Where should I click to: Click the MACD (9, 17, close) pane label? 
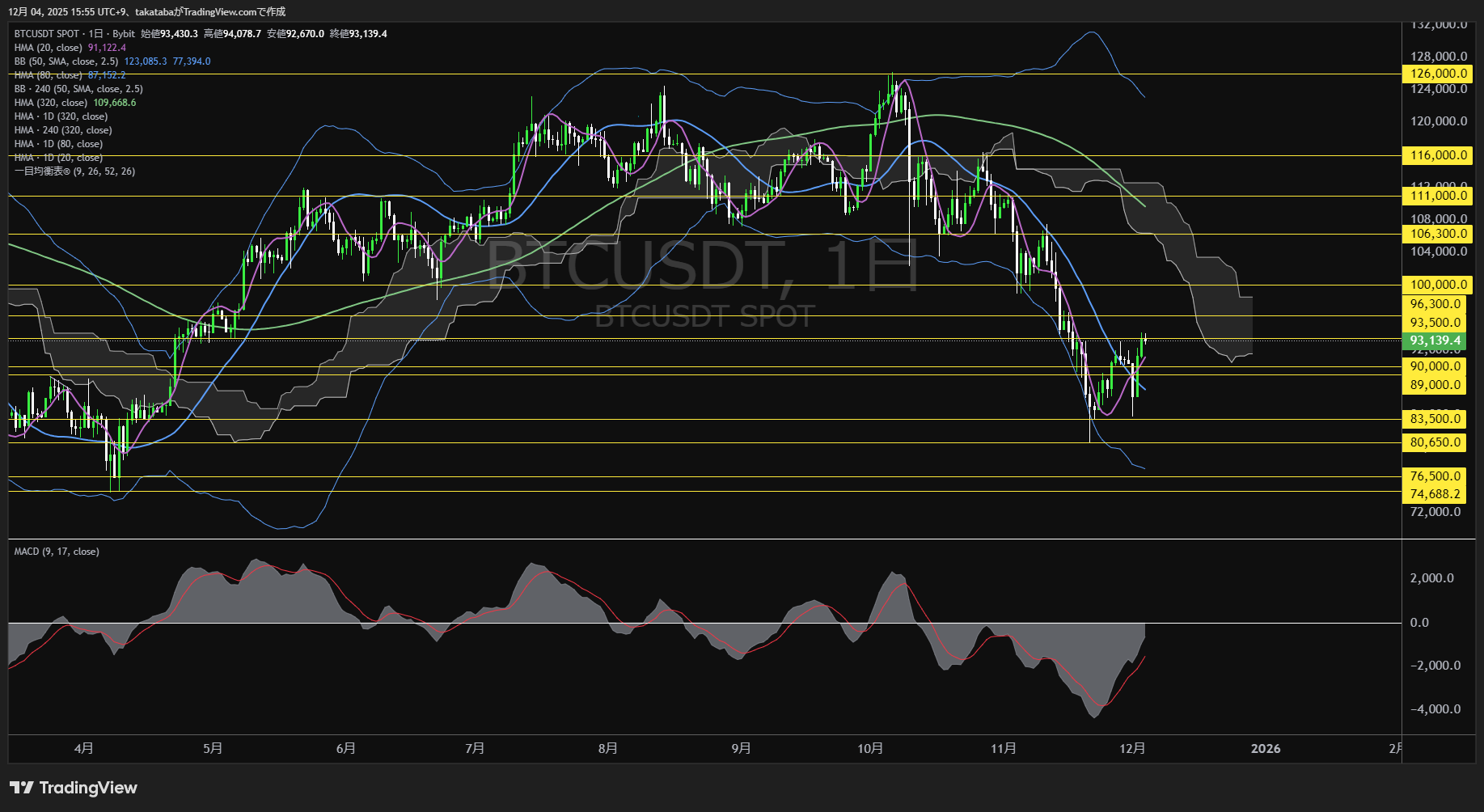coord(57,552)
